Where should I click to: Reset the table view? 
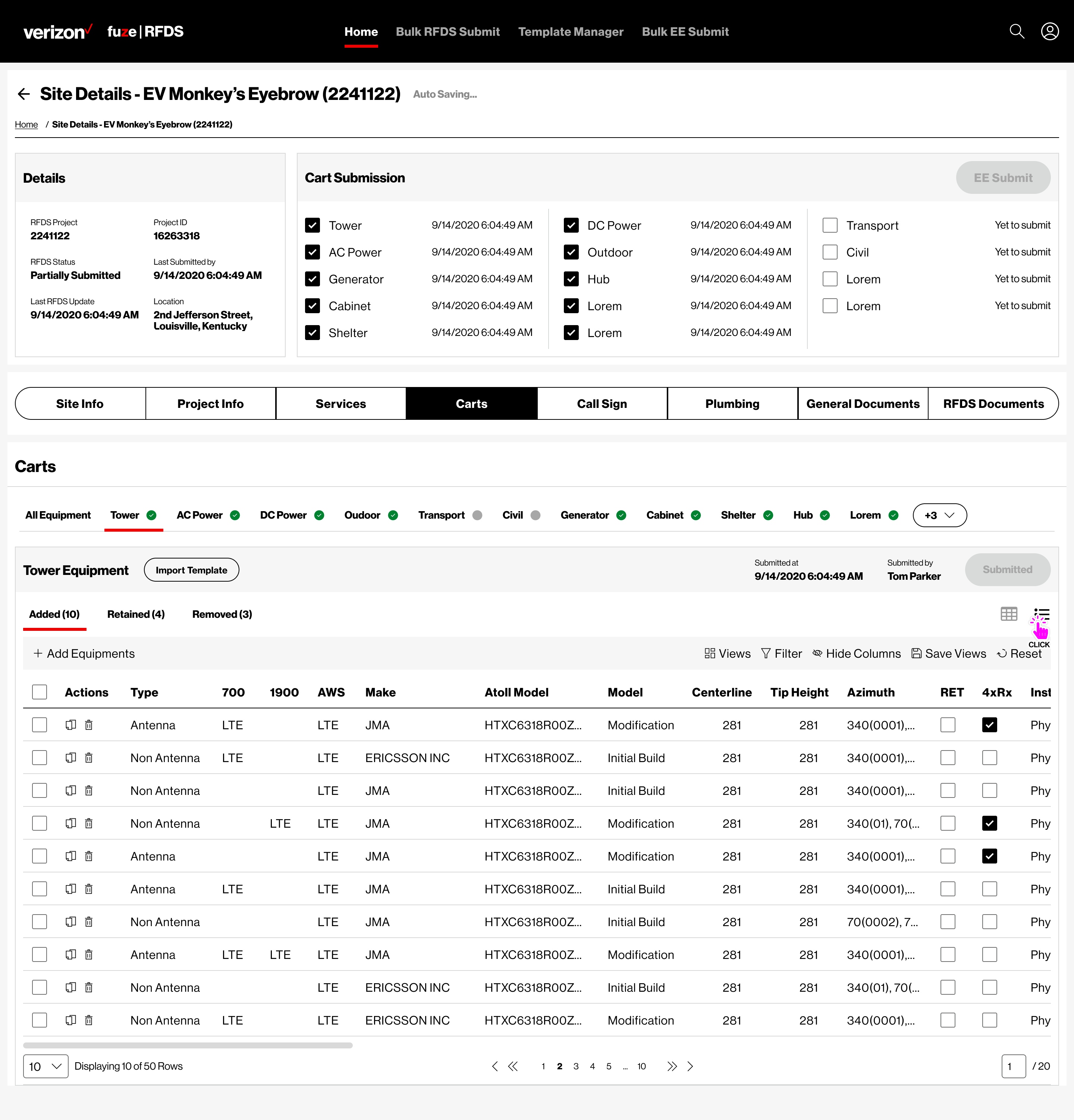(x=1019, y=653)
